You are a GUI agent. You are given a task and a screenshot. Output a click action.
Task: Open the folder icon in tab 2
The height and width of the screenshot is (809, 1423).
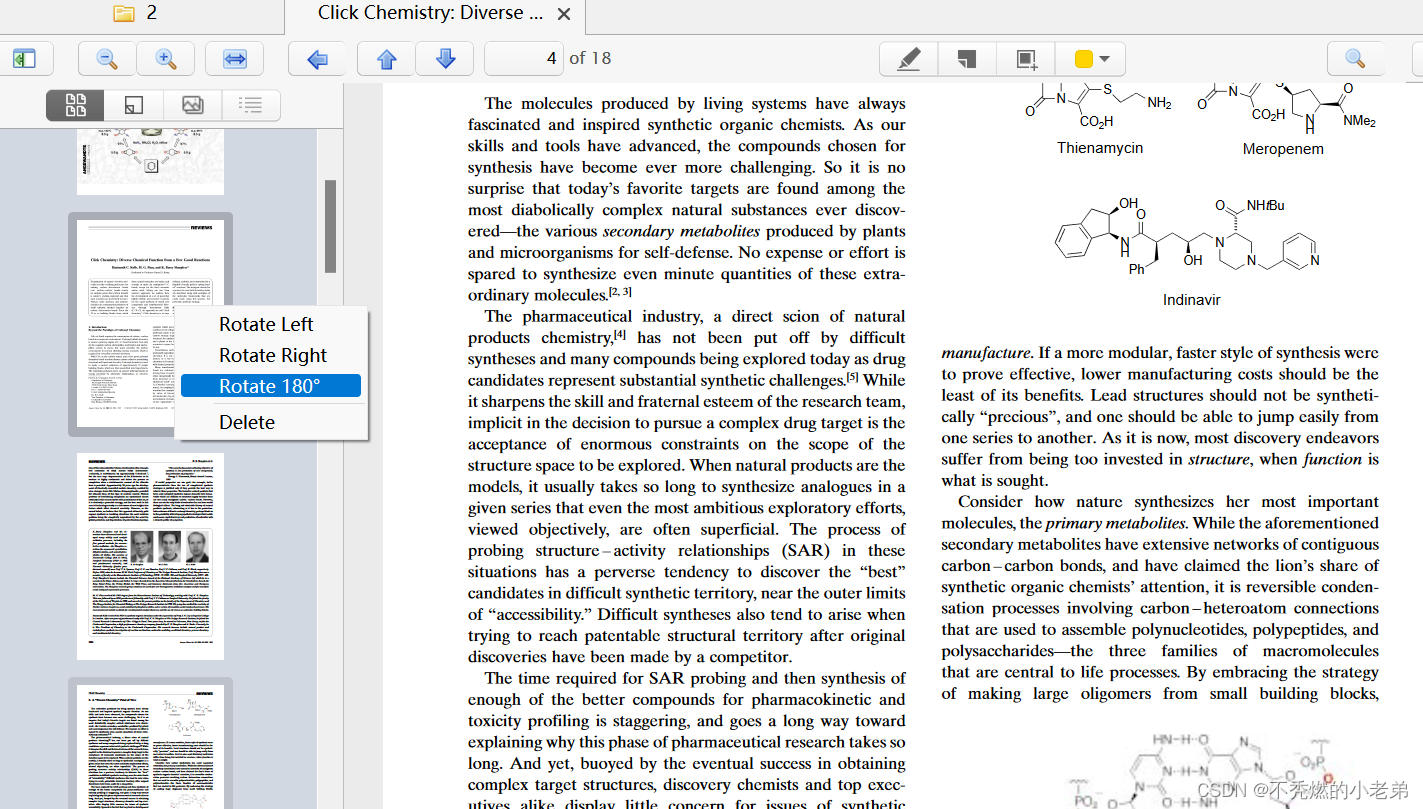click(x=124, y=14)
